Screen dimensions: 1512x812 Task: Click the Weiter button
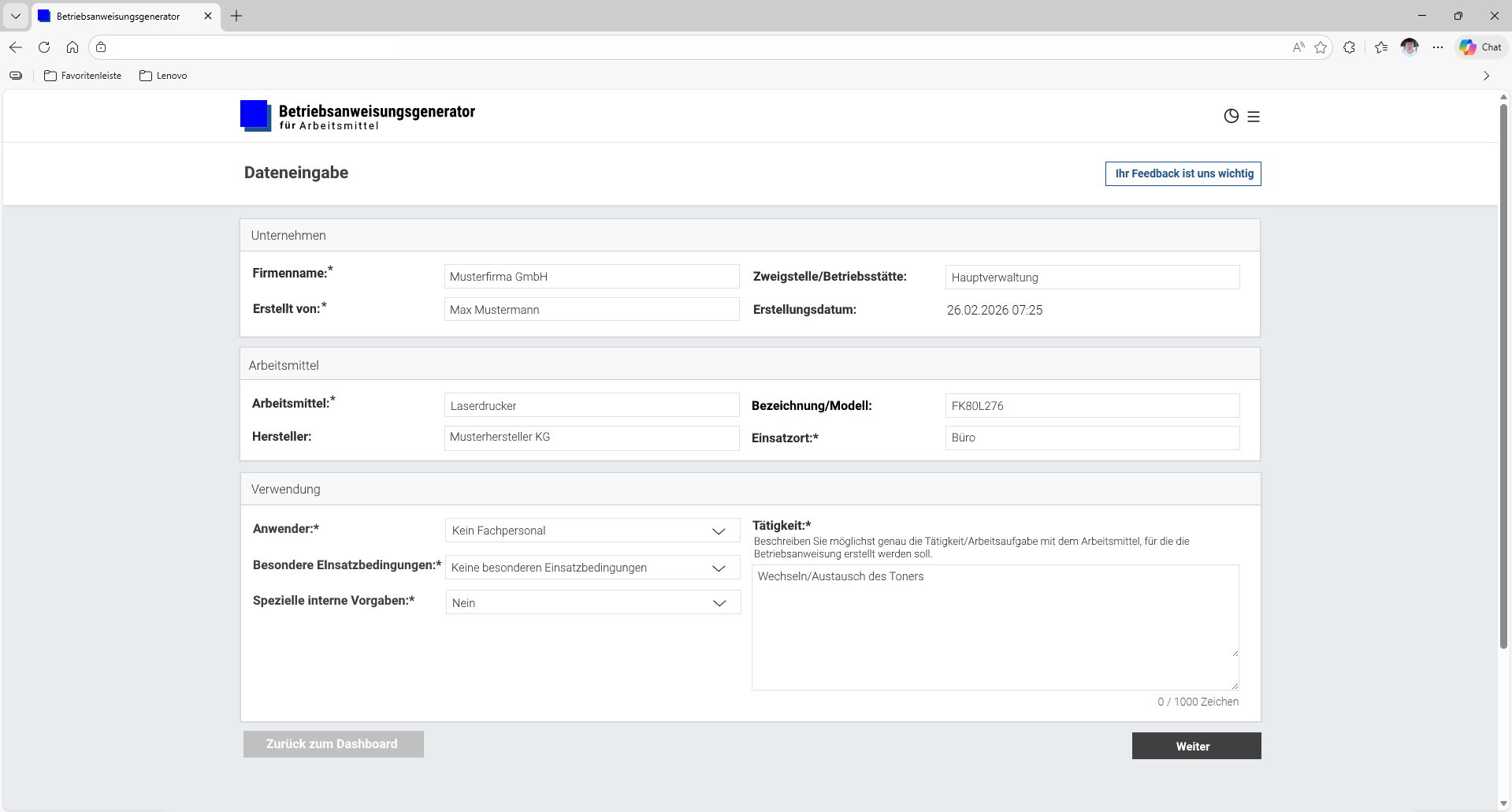(x=1195, y=746)
